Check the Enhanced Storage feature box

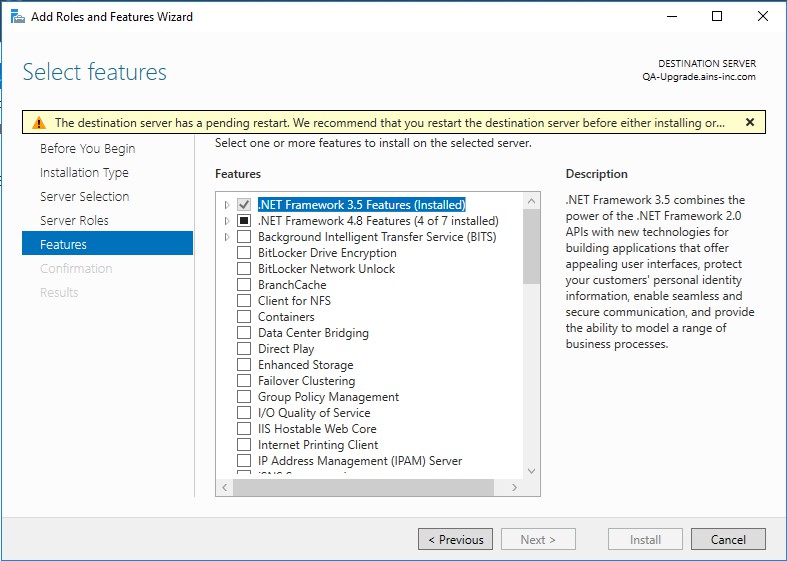pos(244,365)
